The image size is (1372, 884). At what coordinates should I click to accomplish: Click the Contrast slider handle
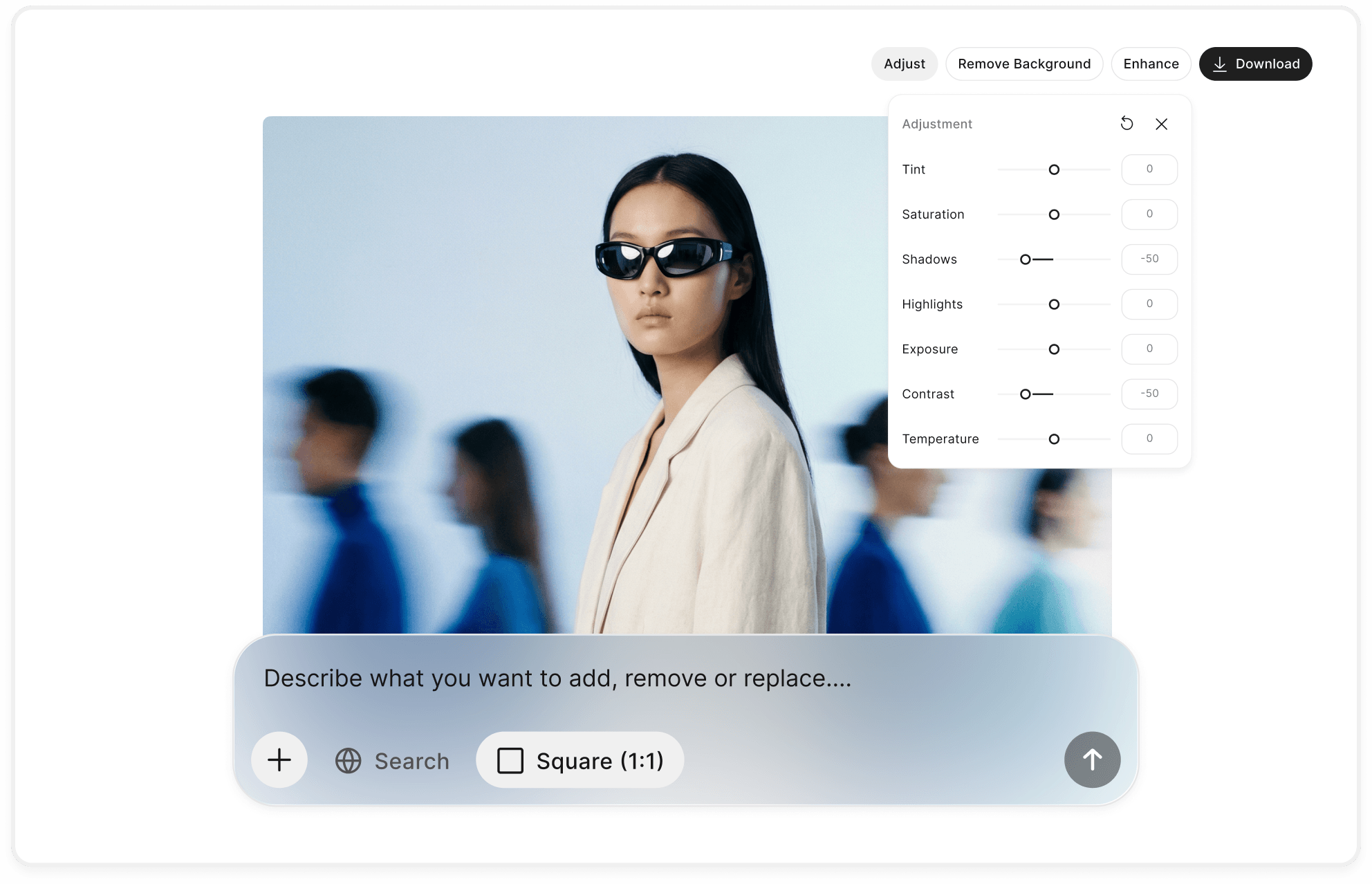tap(1025, 394)
